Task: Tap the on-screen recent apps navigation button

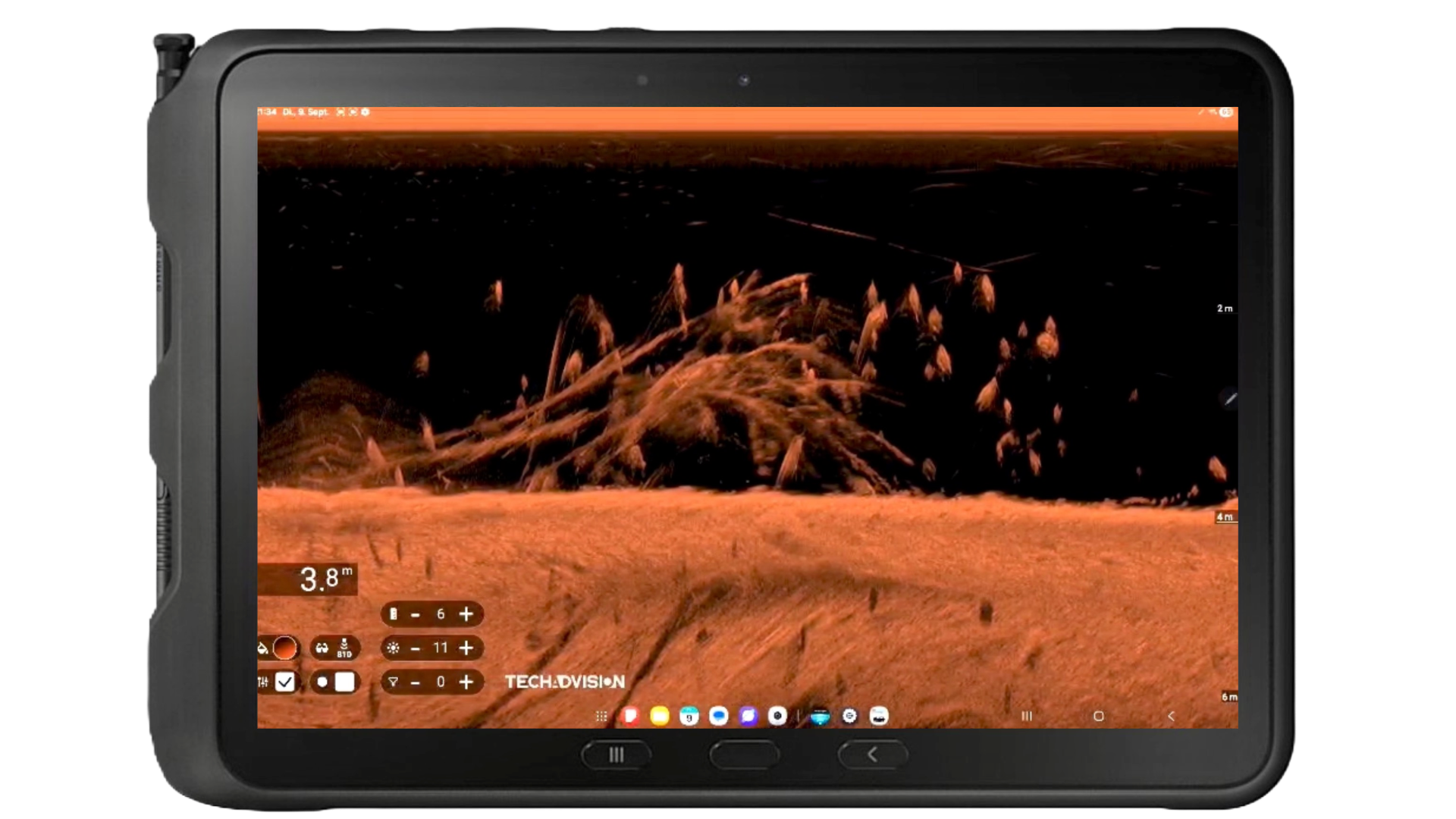Action: (1027, 716)
